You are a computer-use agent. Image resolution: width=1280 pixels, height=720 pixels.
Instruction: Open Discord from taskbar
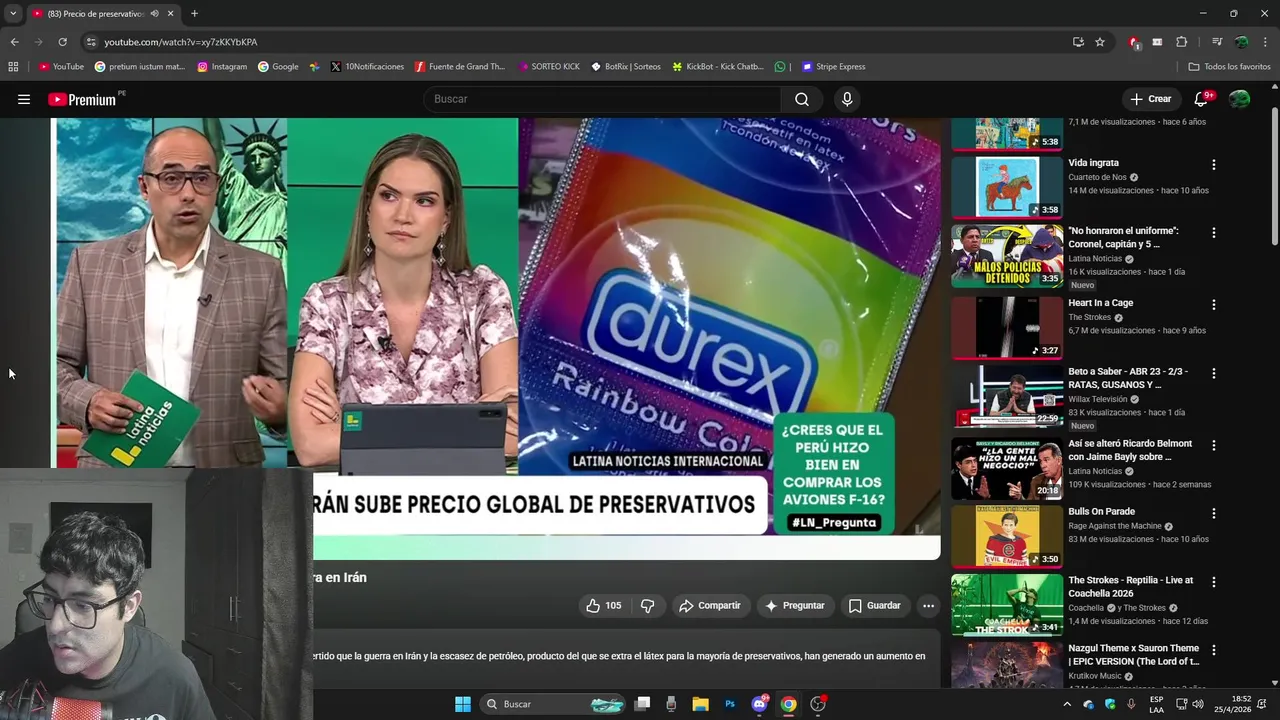click(759, 704)
